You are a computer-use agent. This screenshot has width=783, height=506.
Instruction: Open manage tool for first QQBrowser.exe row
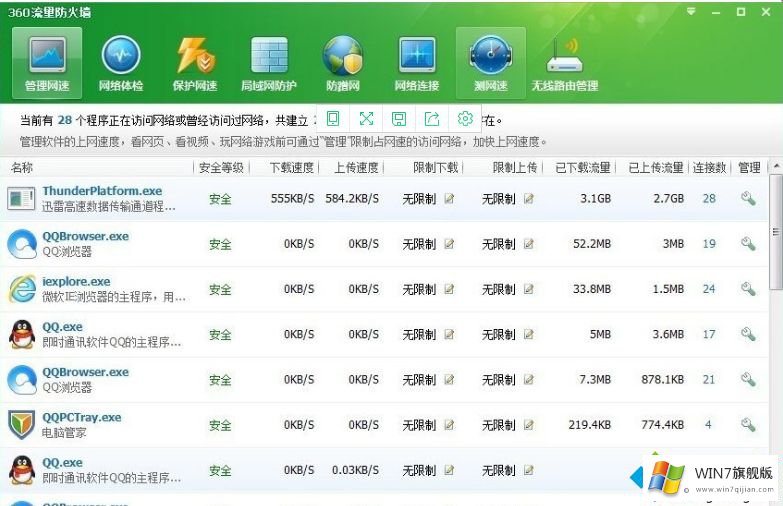(748, 244)
